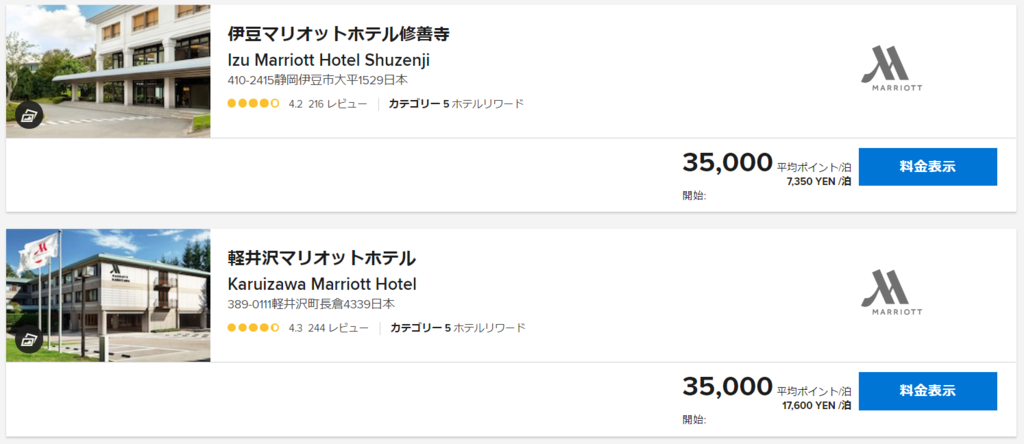
Task: Click star rating for Karuizawa Marriott Hotel
Action: click(x=253, y=327)
